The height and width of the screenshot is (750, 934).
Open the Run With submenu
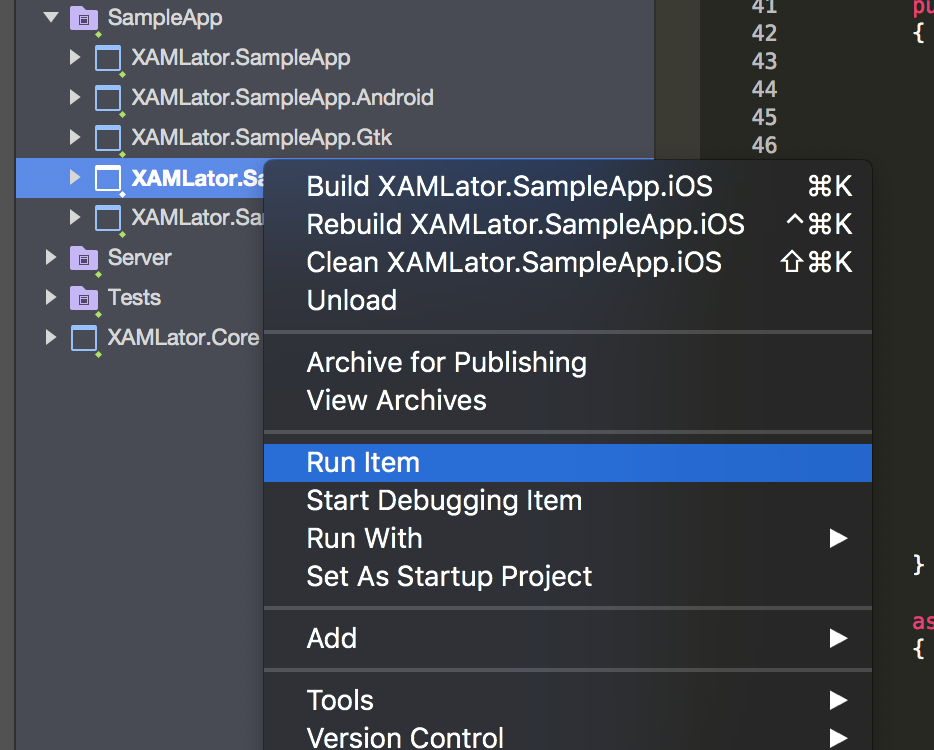pos(364,539)
